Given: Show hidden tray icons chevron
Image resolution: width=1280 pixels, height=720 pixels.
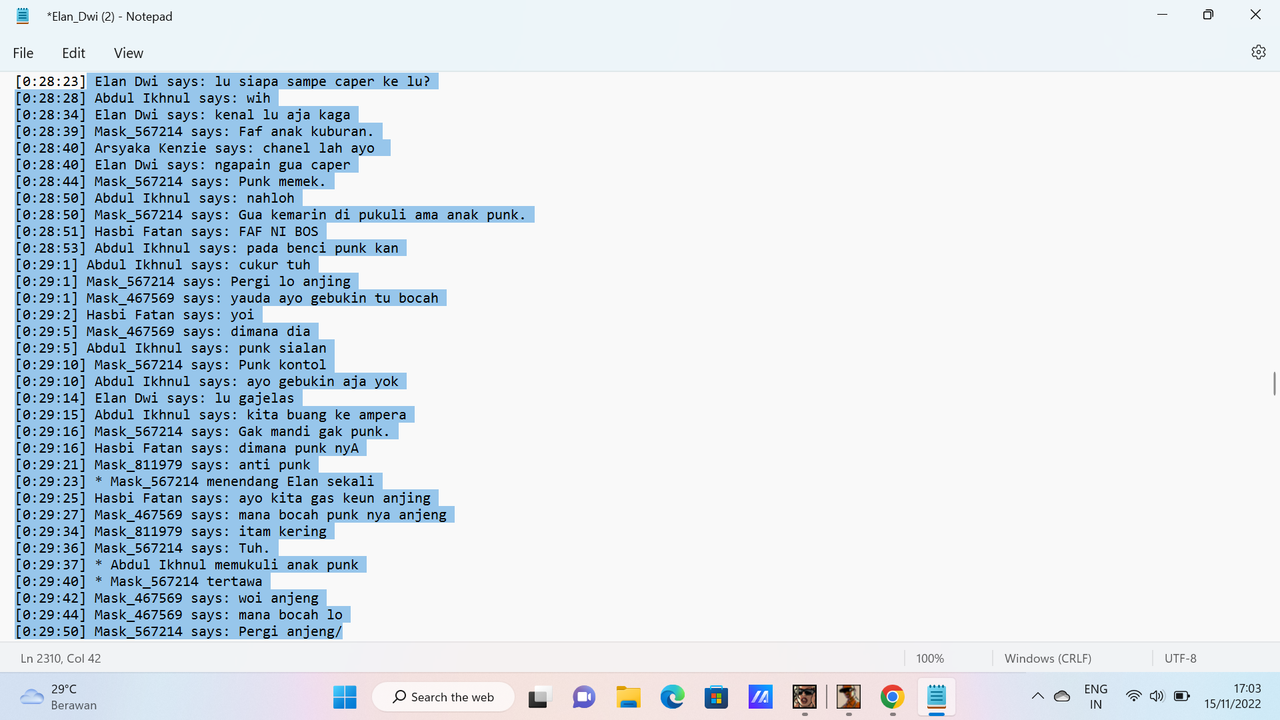Looking at the screenshot, I should tap(1037, 696).
